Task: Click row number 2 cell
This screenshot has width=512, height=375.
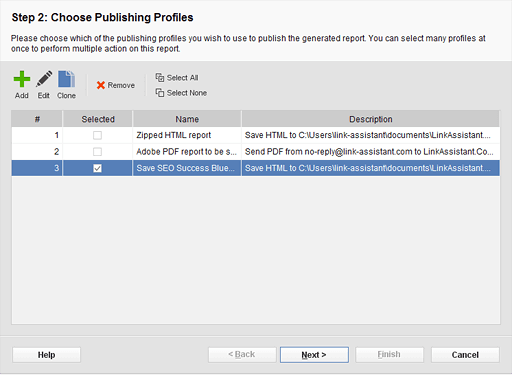Action: (37, 152)
